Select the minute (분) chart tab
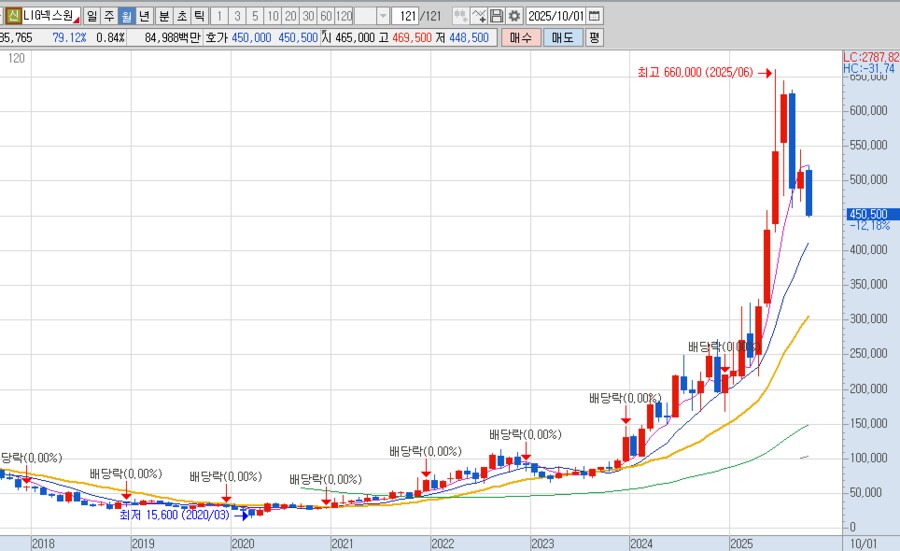Screen dimensions: 900x551 (x=163, y=16)
